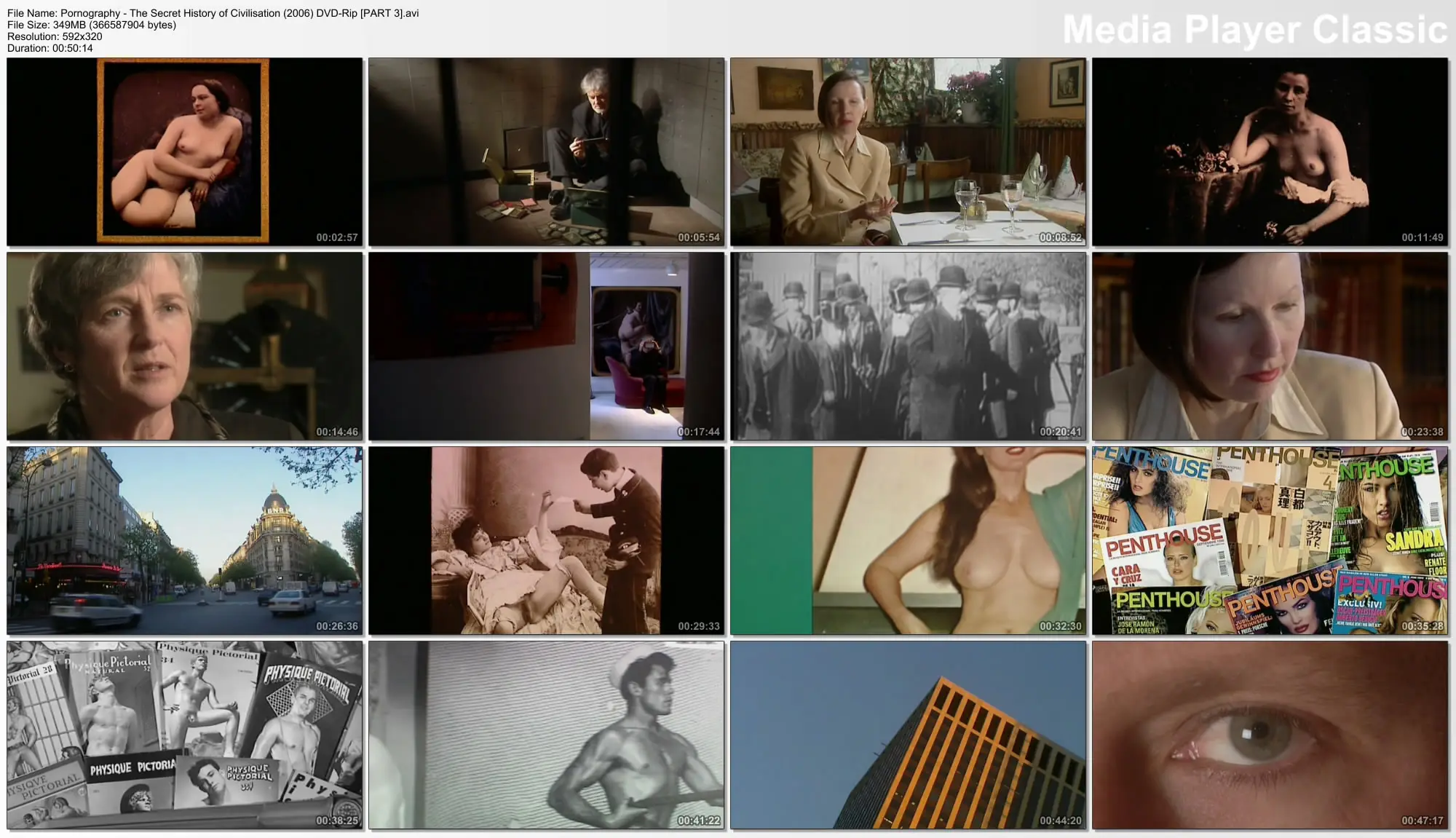The height and width of the screenshot is (838, 1456).
Task: Open the 00:35:28 magazine covers thumbnail
Action: point(1270,540)
